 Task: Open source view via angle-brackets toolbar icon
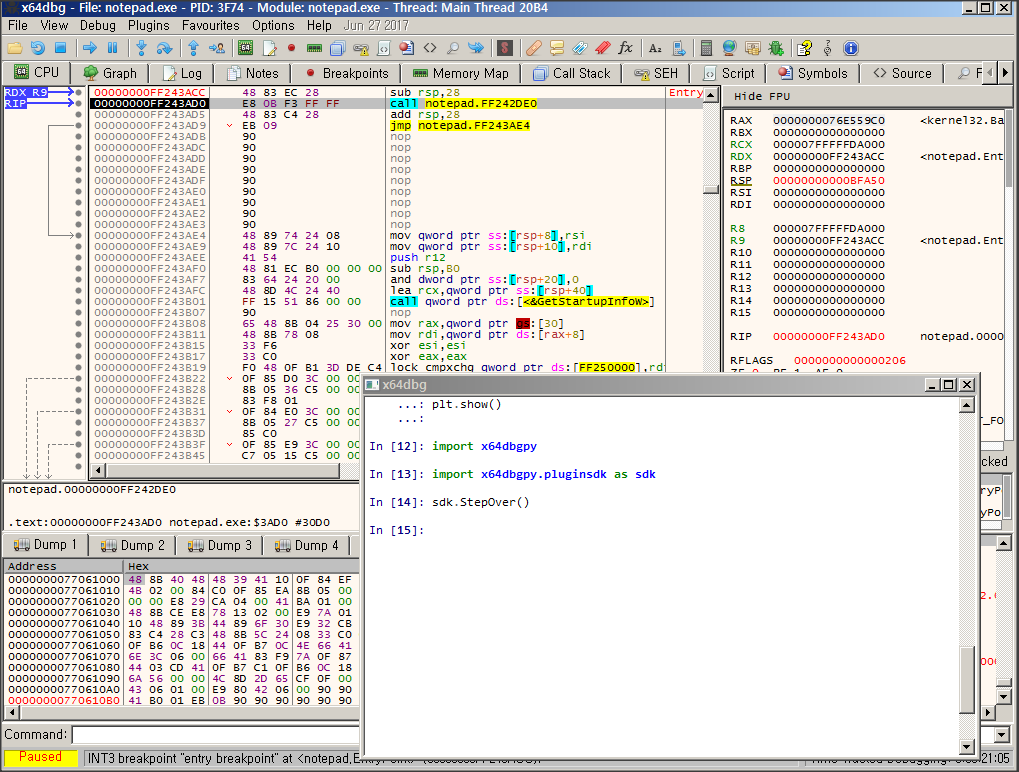pos(430,48)
